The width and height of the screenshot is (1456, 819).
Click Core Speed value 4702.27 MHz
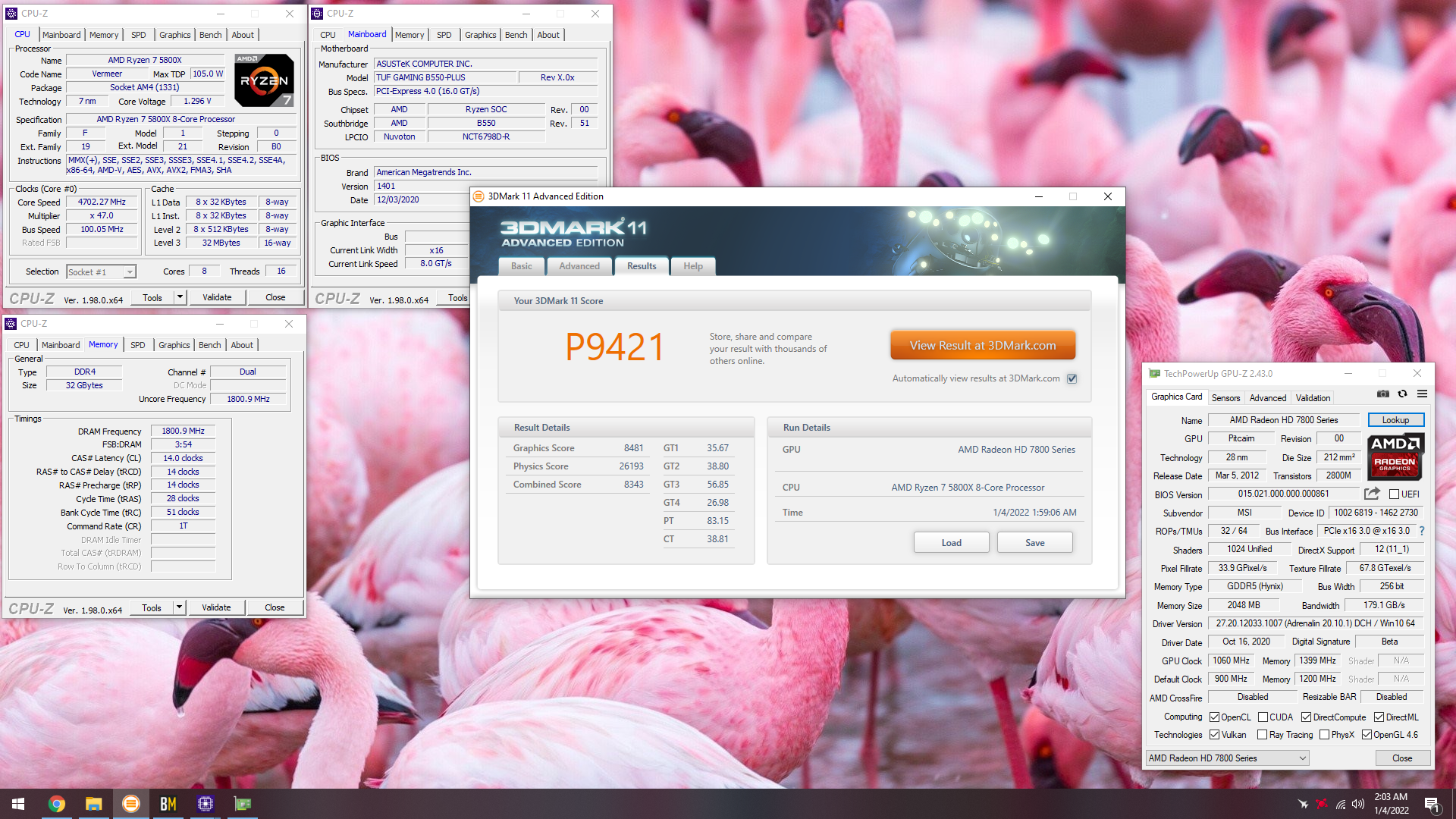[102, 202]
